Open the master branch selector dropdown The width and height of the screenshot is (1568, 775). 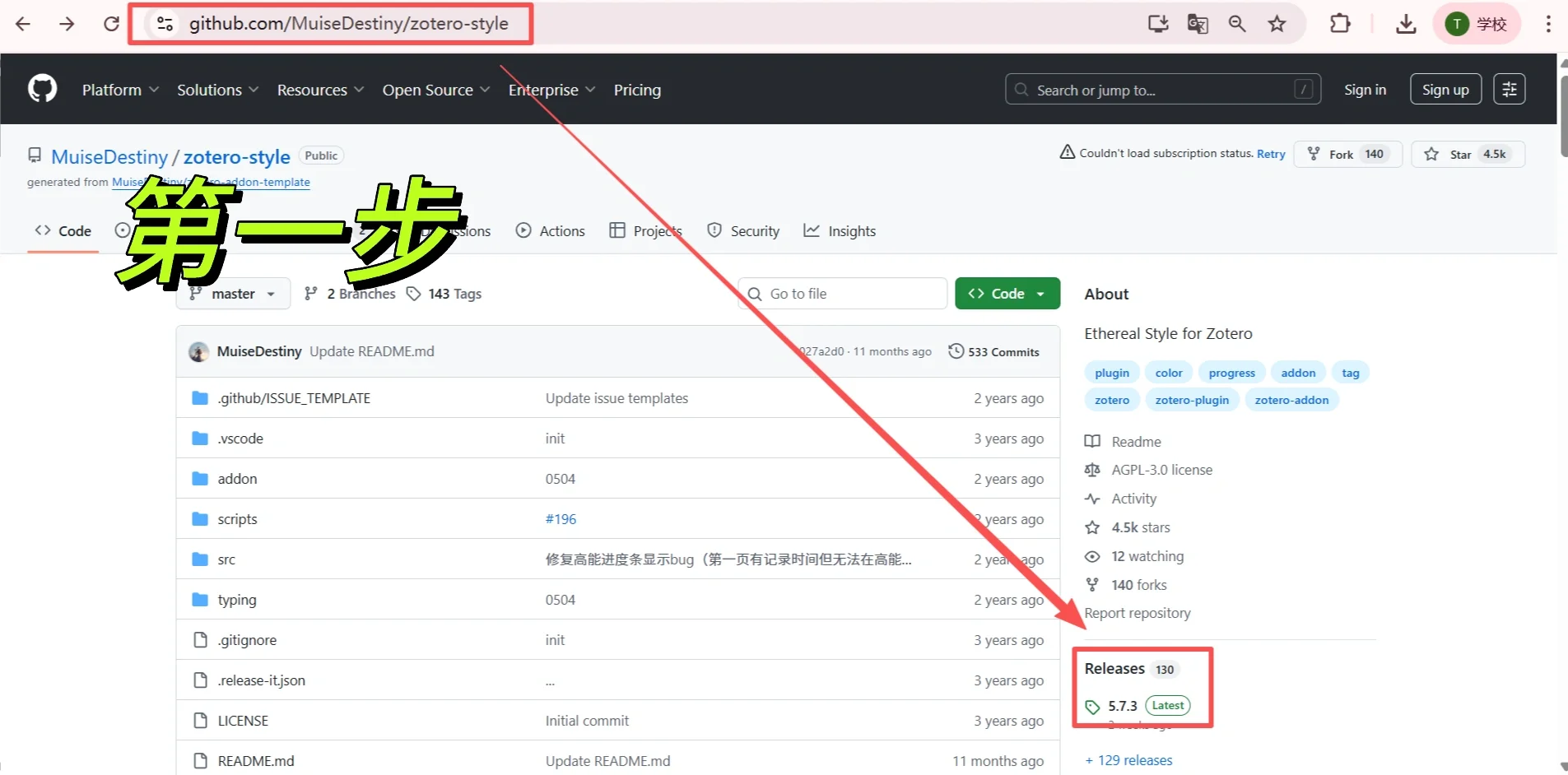[233, 293]
